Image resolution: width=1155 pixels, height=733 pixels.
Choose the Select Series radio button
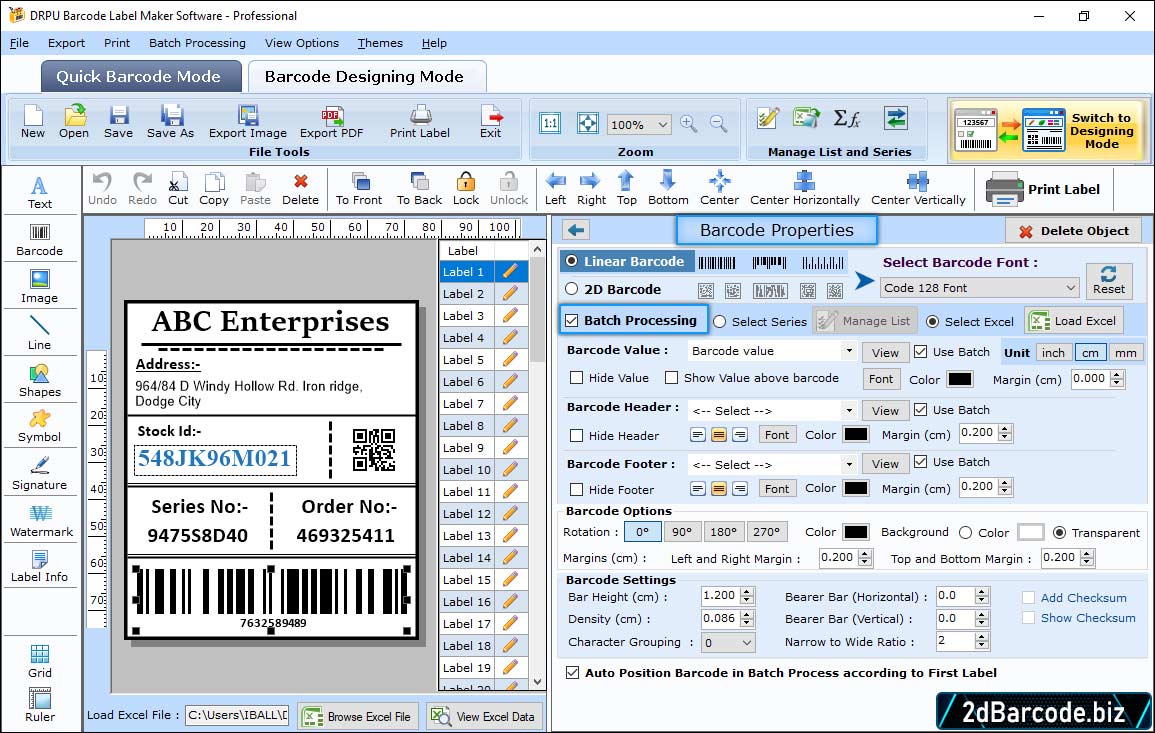point(720,321)
